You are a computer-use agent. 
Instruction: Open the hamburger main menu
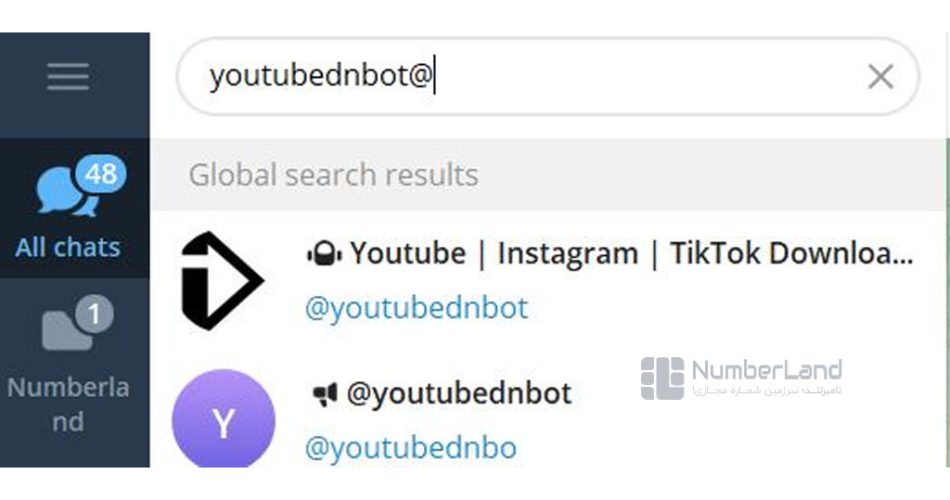pos(67,77)
